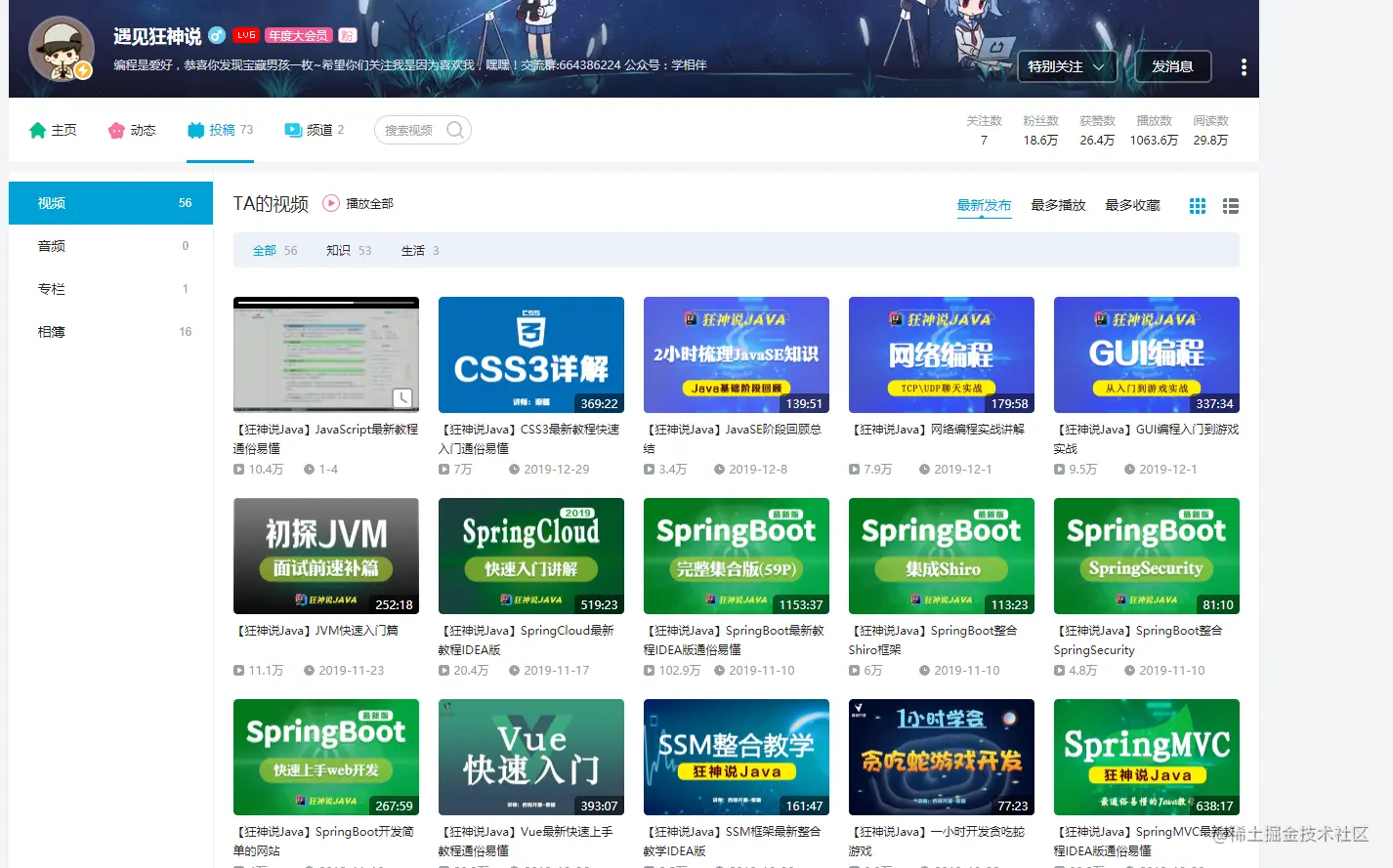This screenshot has height=868, width=1393.
Task: Open the three-dot more options menu
Action: [1244, 66]
